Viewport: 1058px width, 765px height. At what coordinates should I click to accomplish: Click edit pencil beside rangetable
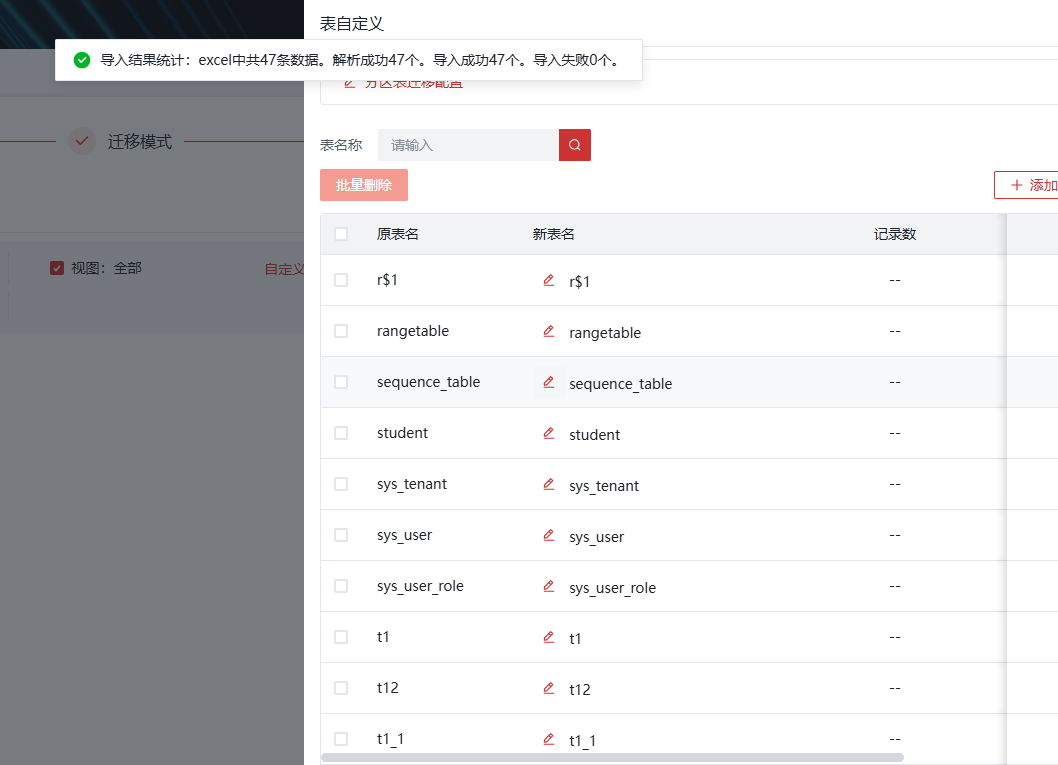(548, 331)
